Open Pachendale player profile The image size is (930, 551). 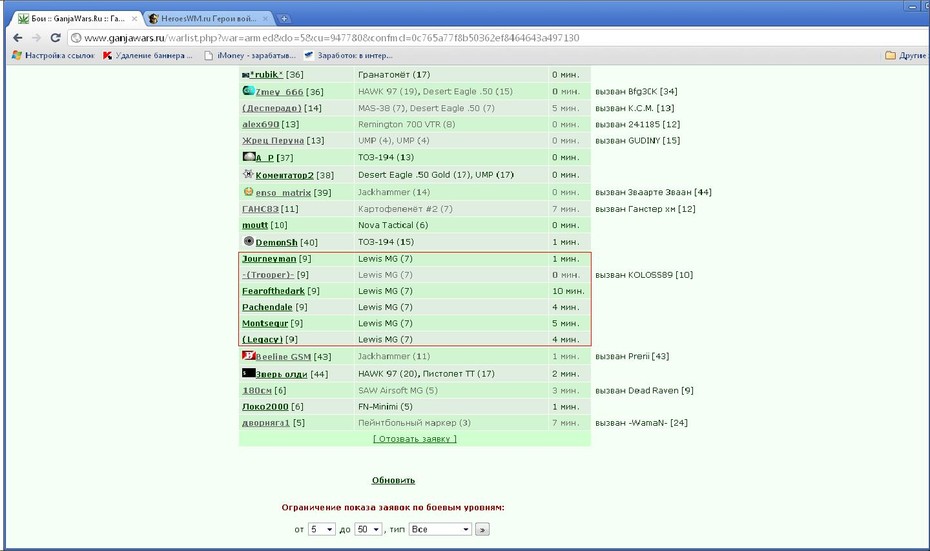coord(267,307)
